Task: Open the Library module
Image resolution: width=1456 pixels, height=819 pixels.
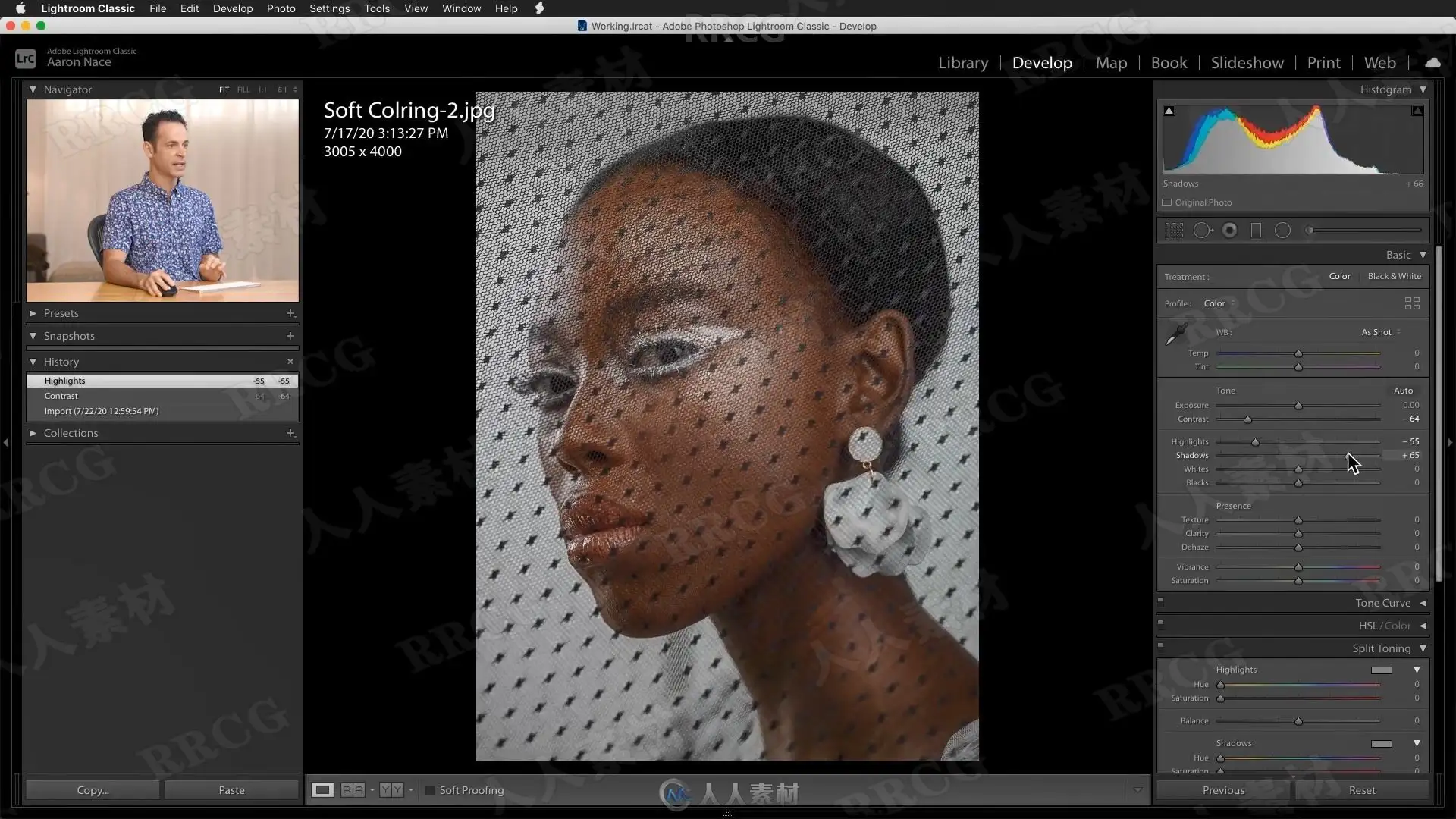Action: pos(963,63)
